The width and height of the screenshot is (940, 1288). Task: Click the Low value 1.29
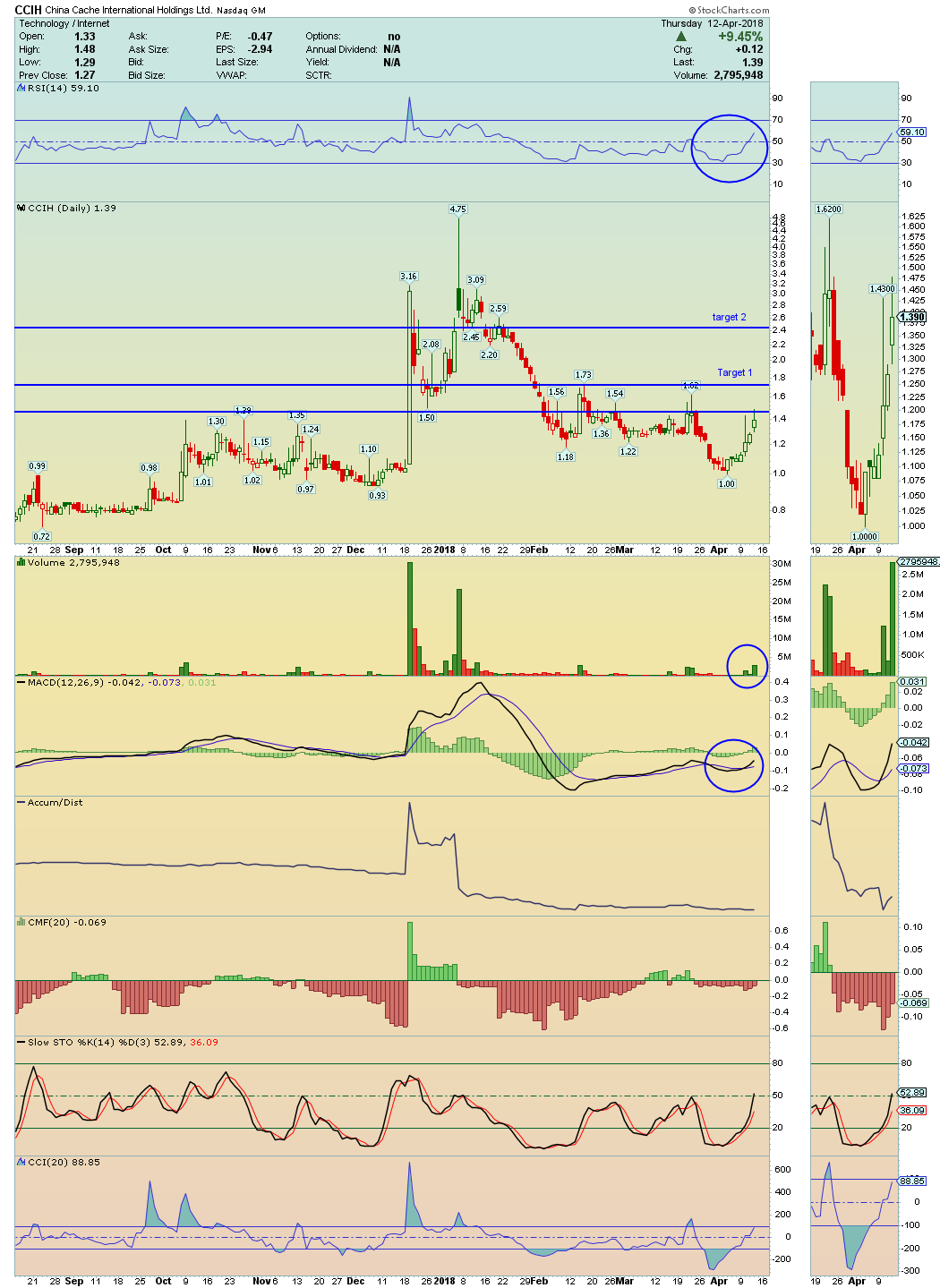pyautogui.click(x=85, y=62)
